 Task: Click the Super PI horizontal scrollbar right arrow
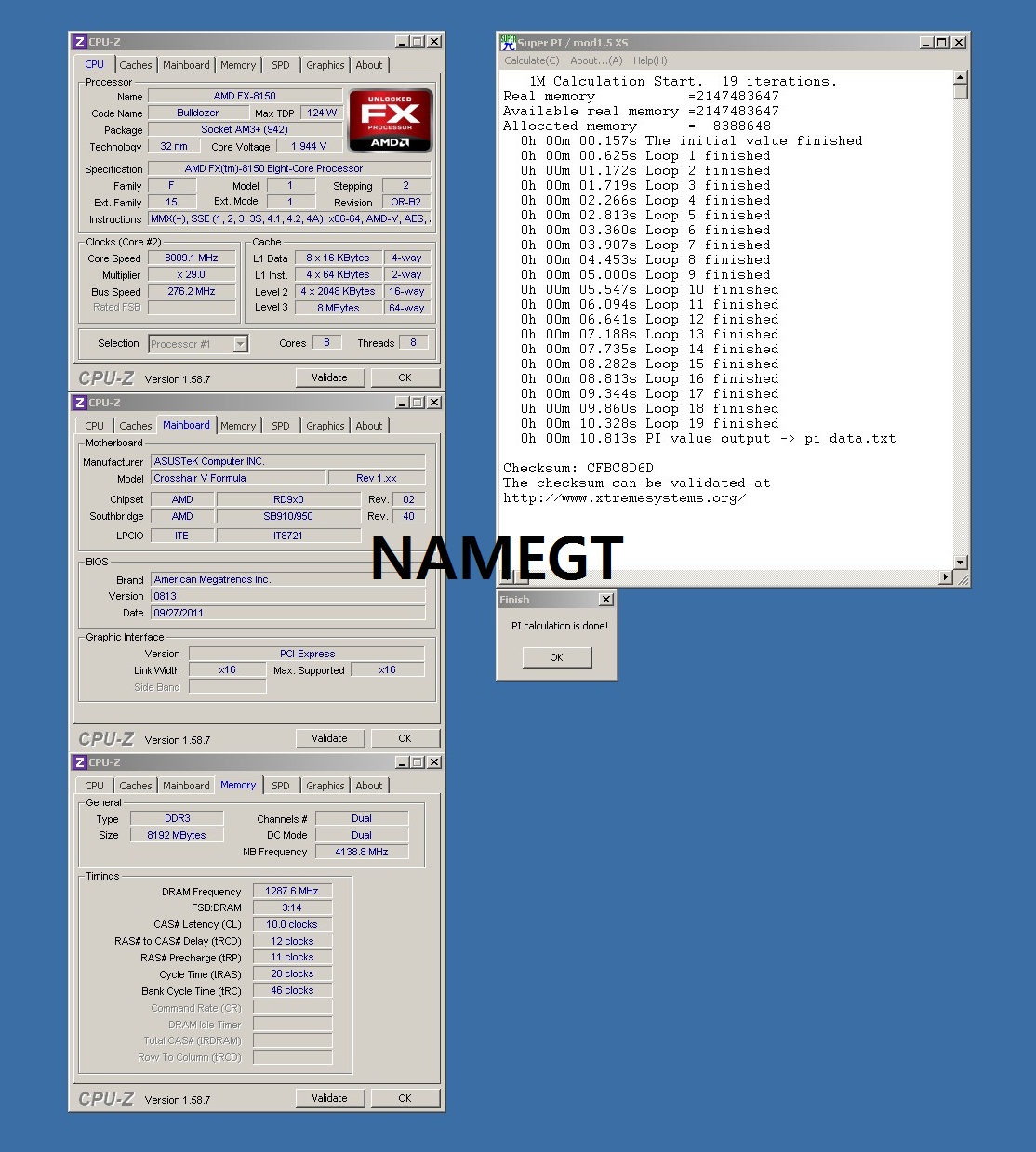click(947, 577)
